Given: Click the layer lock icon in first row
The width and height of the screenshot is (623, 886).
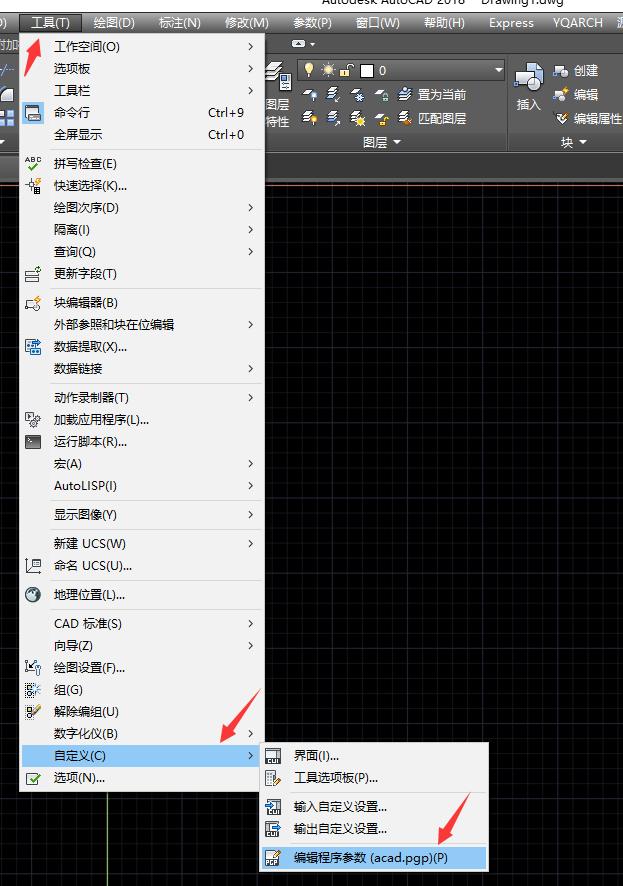Looking at the screenshot, I should 382,94.
